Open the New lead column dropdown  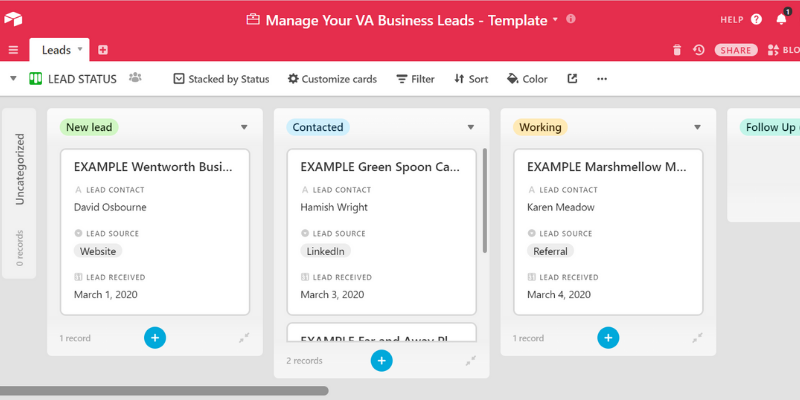244,127
